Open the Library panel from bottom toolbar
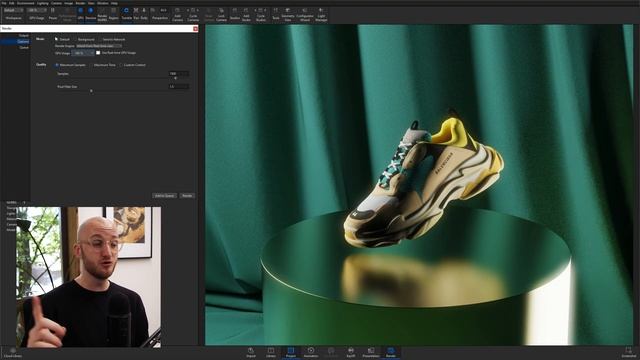Viewport: 640px width, 360px height. click(271, 353)
